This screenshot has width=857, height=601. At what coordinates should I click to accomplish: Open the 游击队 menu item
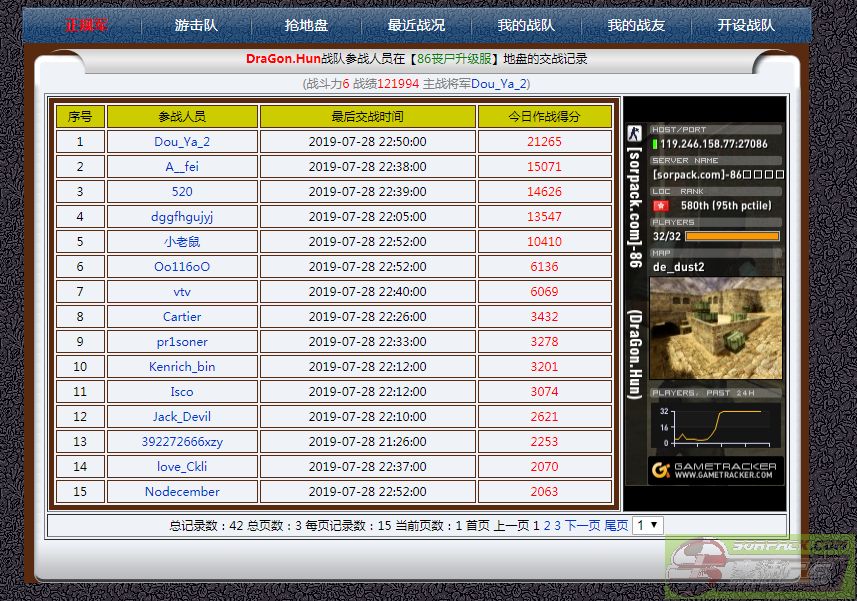(x=196, y=25)
